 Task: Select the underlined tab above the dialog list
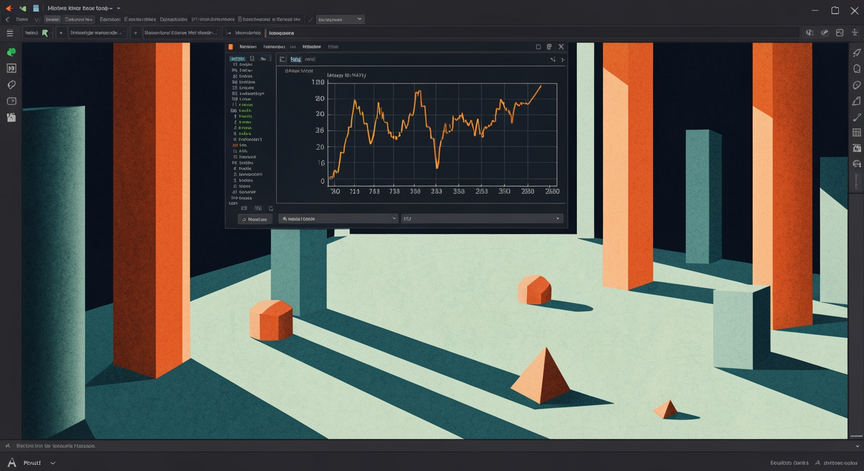tap(237, 58)
